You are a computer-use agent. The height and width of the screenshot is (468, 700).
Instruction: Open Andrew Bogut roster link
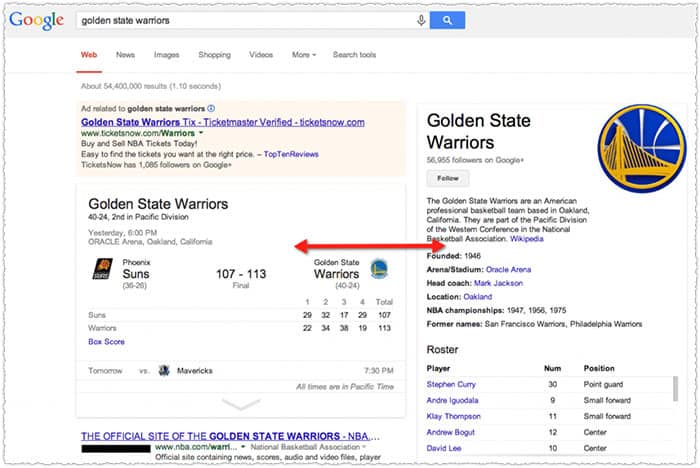pos(450,432)
